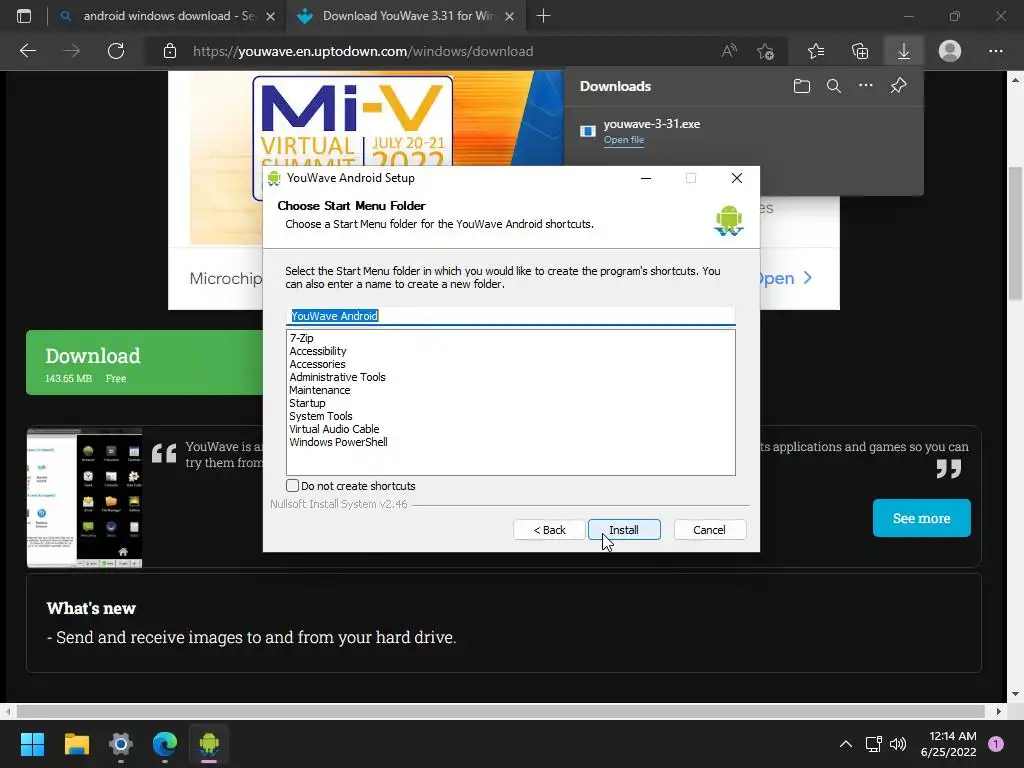Select Accessibility in the folder list
This screenshot has height=768, width=1024.
[317, 351]
